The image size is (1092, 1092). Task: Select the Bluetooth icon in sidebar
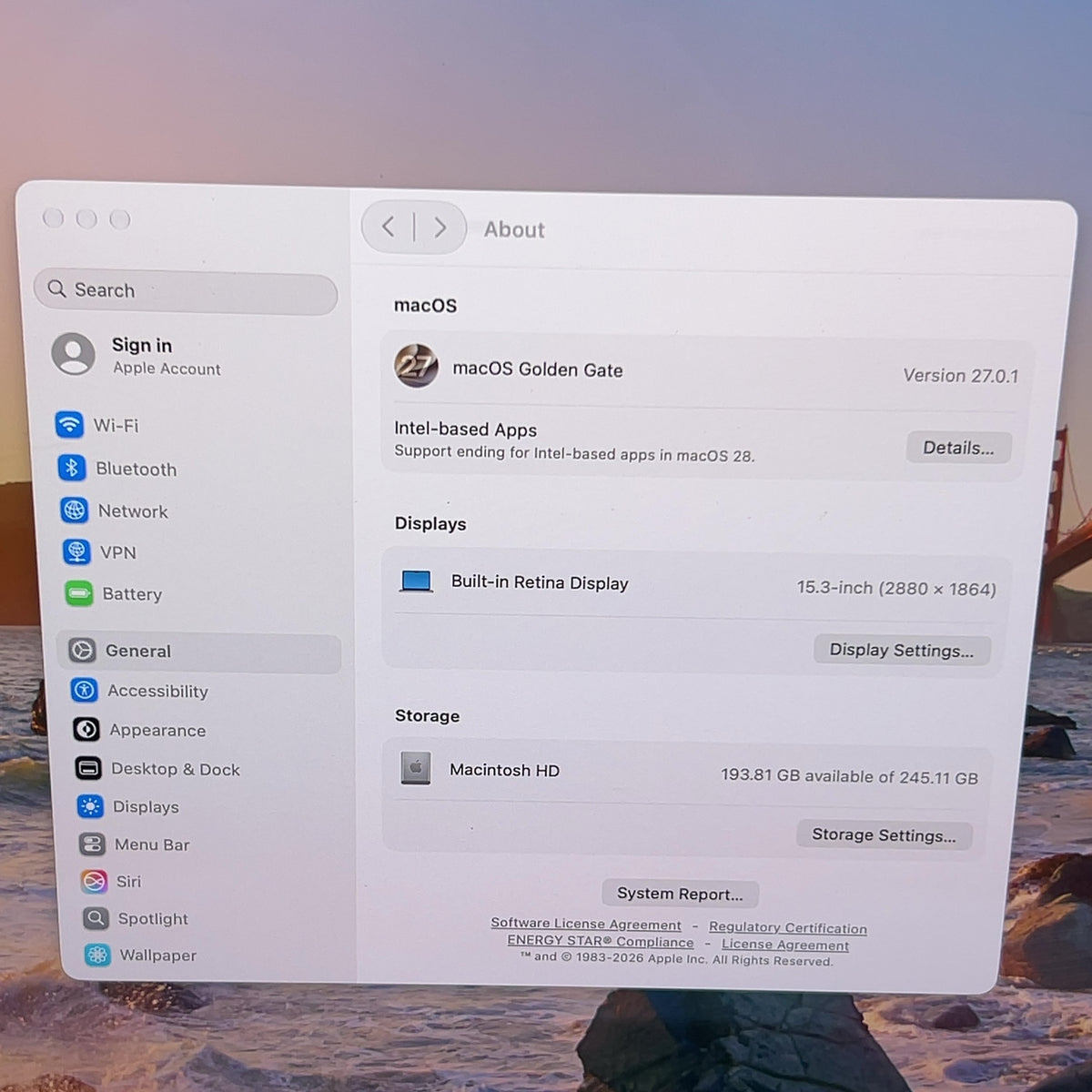click(72, 468)
